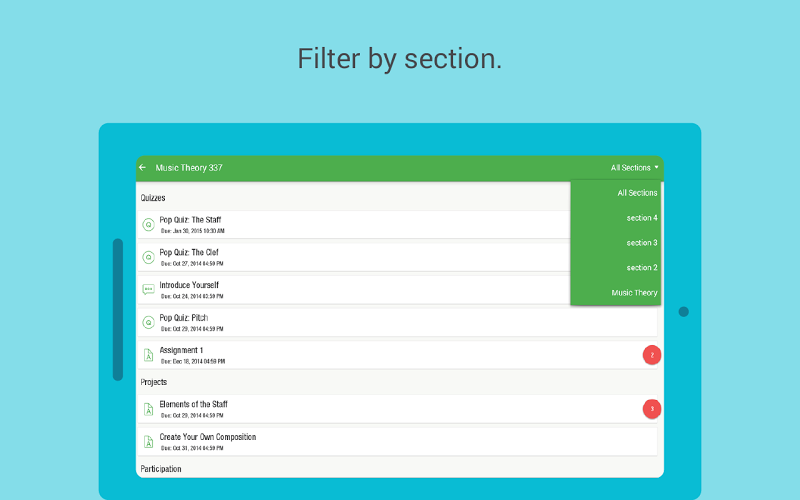800x500 pixels.
Task: Click the dropdown arrow next to All Sections
Action: (657, 168)
